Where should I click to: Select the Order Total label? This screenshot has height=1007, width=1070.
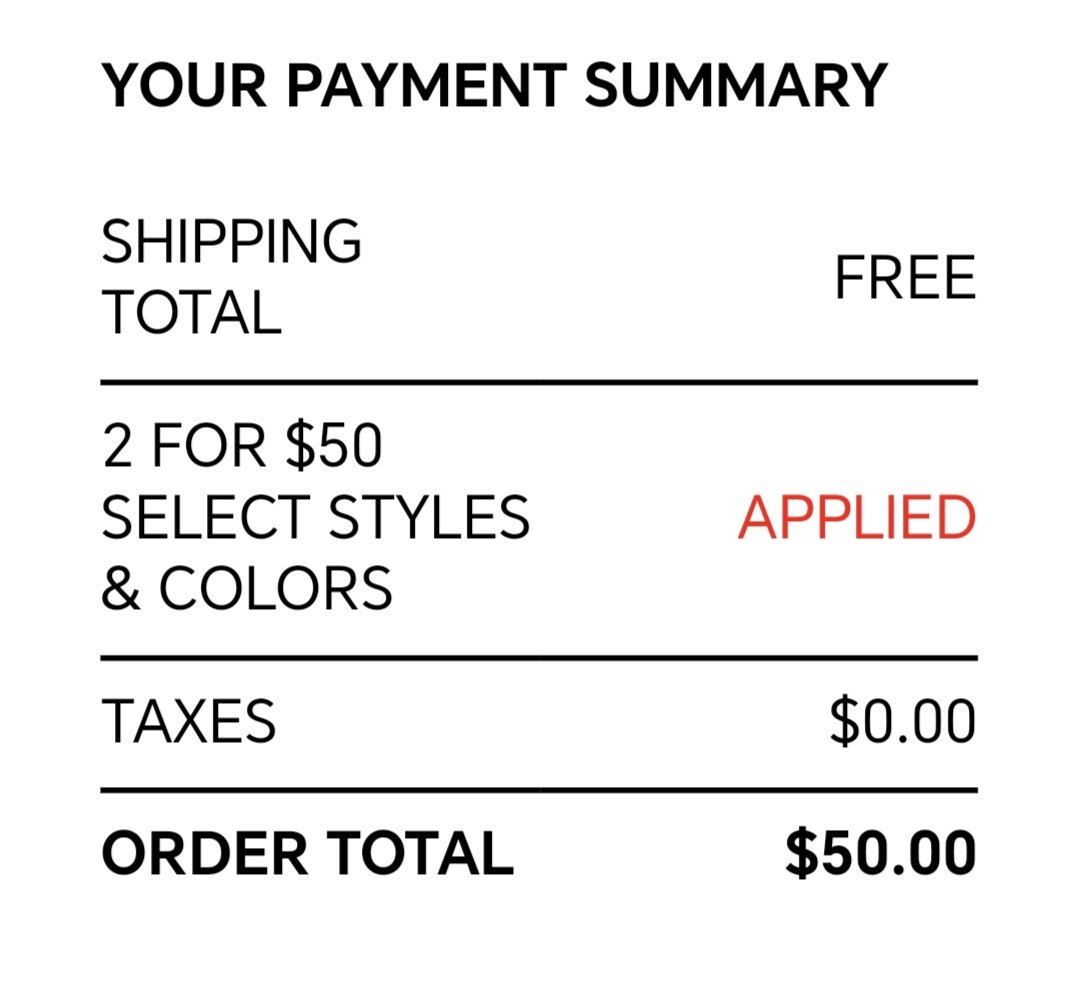307,853
